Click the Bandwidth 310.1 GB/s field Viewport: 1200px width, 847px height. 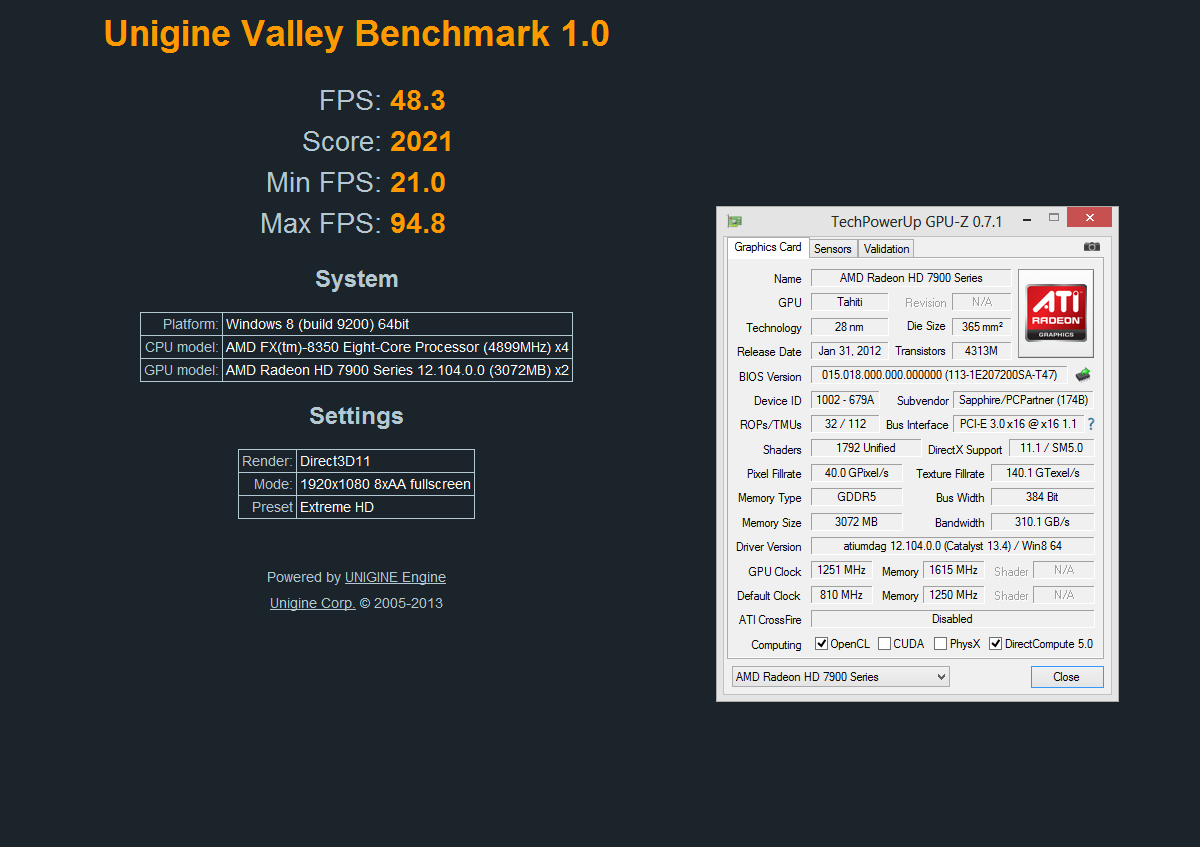(x=1042, y=522)
